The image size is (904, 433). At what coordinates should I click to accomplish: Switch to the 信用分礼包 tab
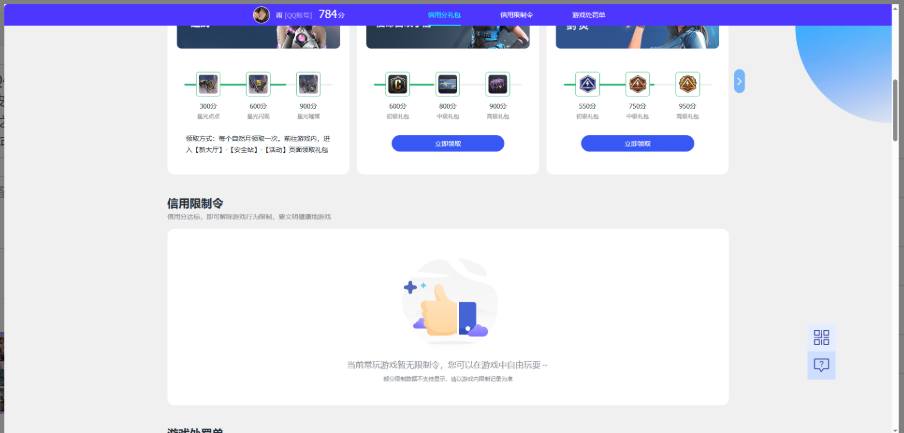(445, 15)
